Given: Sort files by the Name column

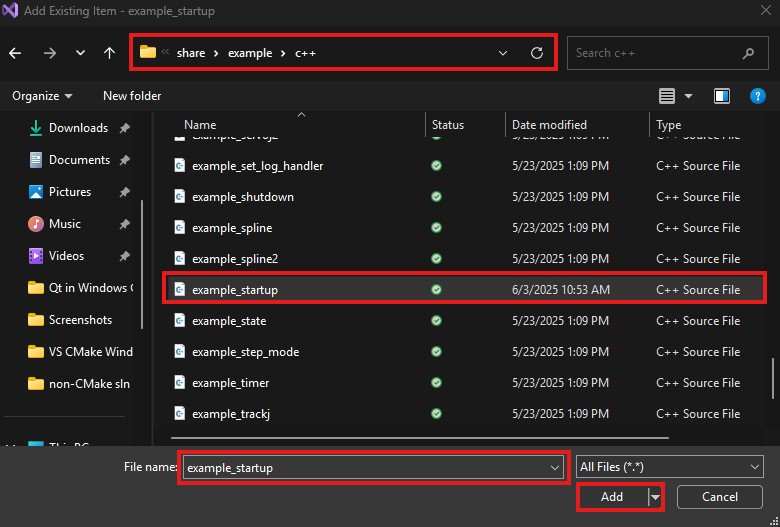Looking at the screenshot, I should coord(200,125).
